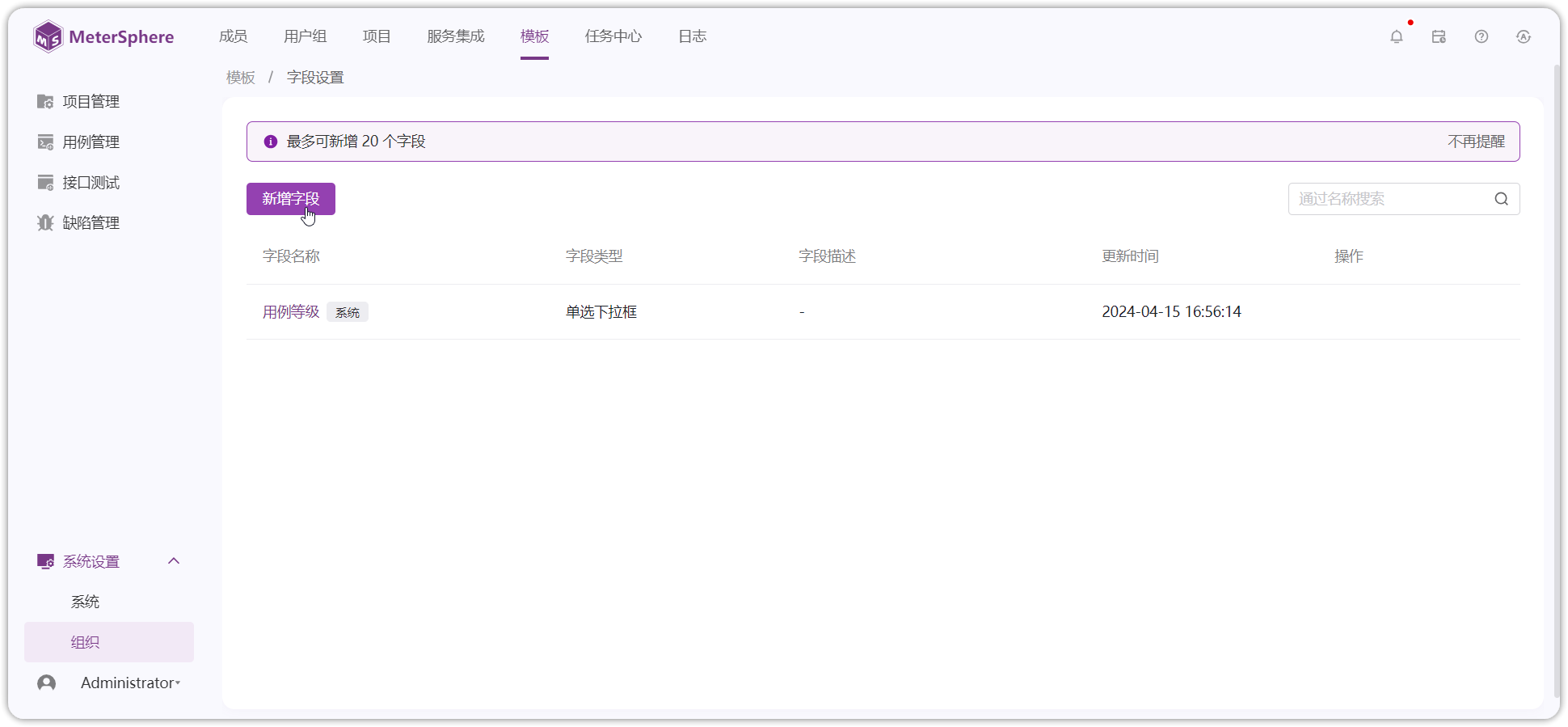Click the MeterSphere logo
Image resolution: width=1568 pixels, height=727 pixels.
tap(103, 36)
